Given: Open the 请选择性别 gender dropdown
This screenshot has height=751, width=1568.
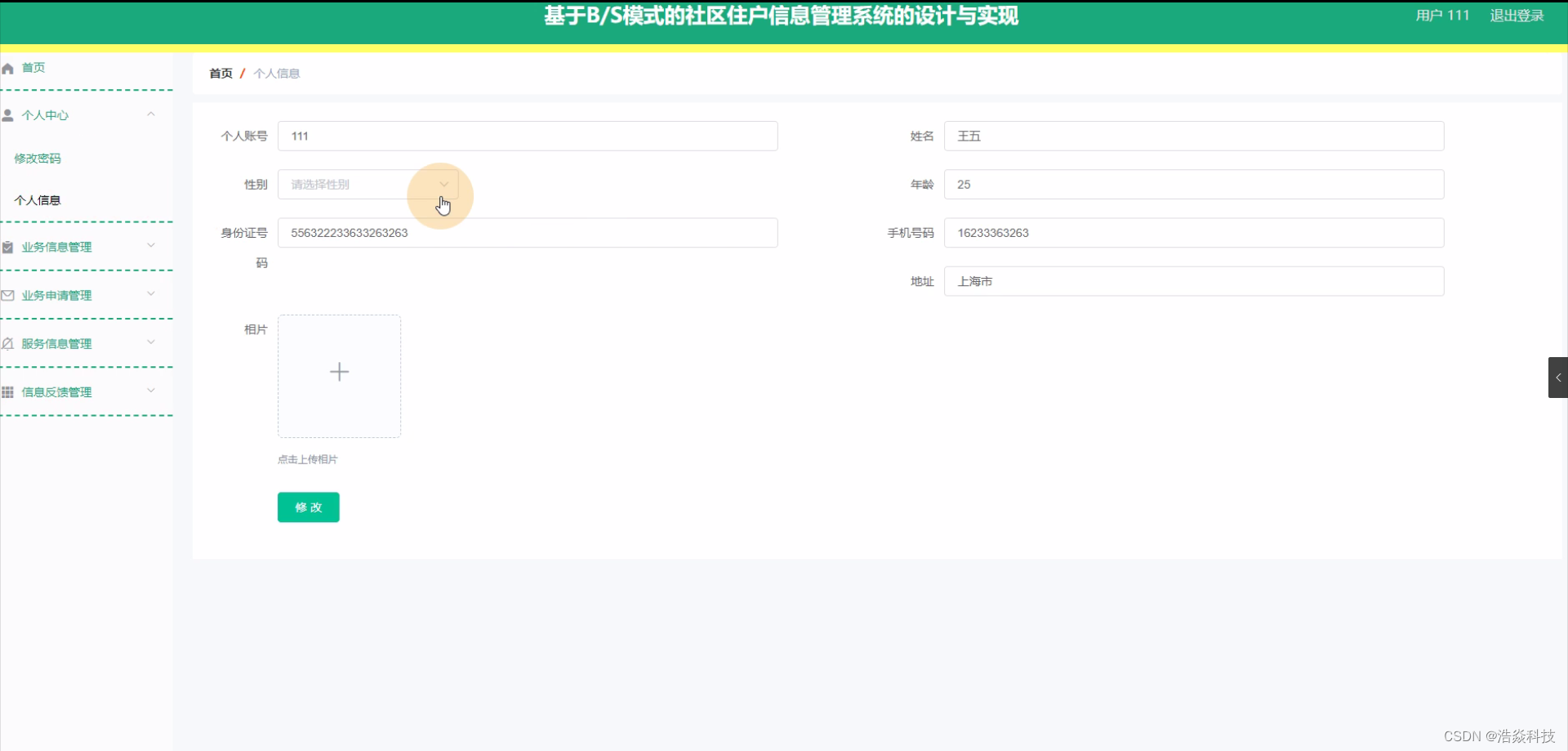Looking at the screenshot, I should pos(367,184).
